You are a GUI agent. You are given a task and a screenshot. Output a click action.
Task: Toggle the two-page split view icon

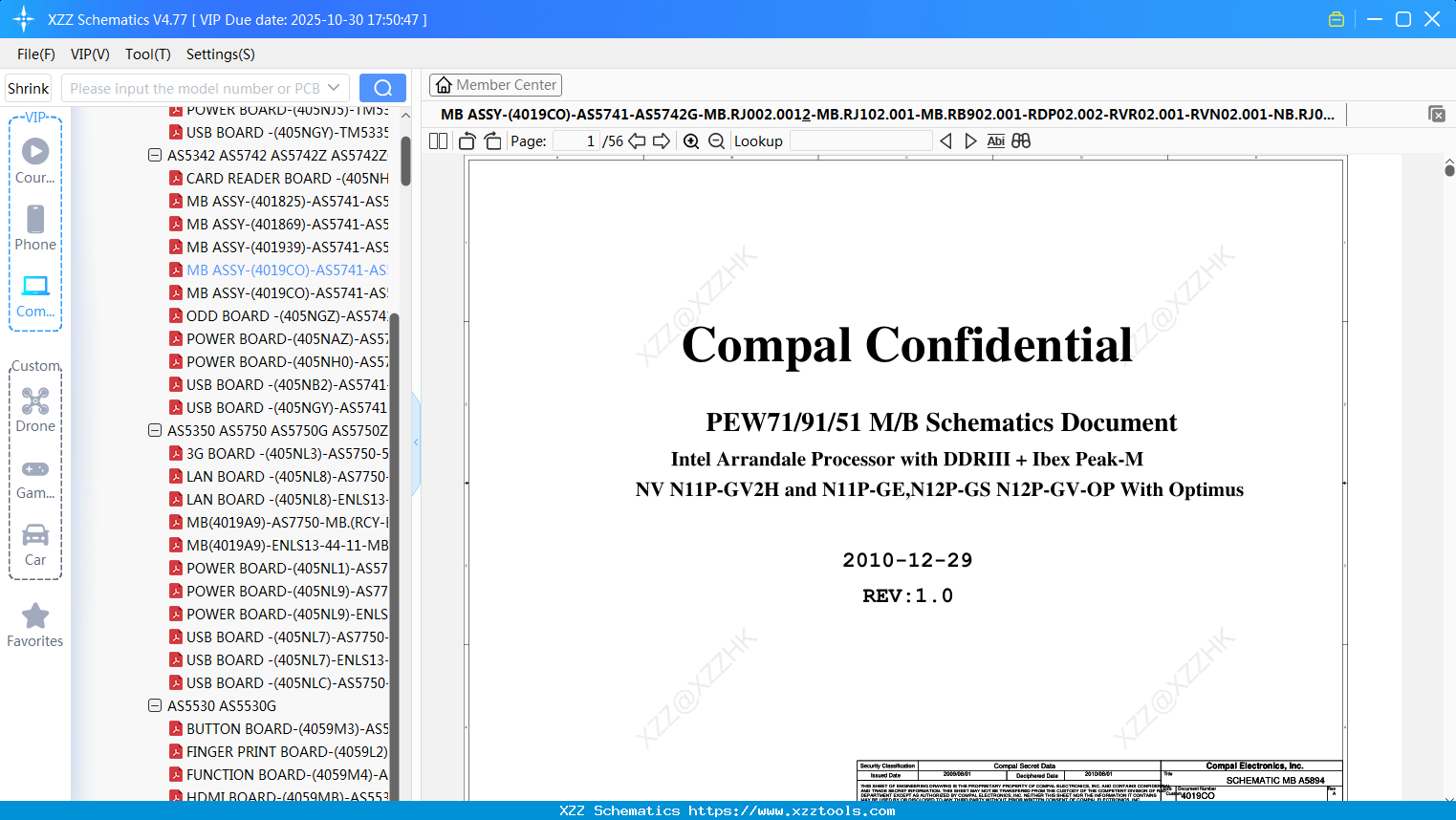(438, 140)
